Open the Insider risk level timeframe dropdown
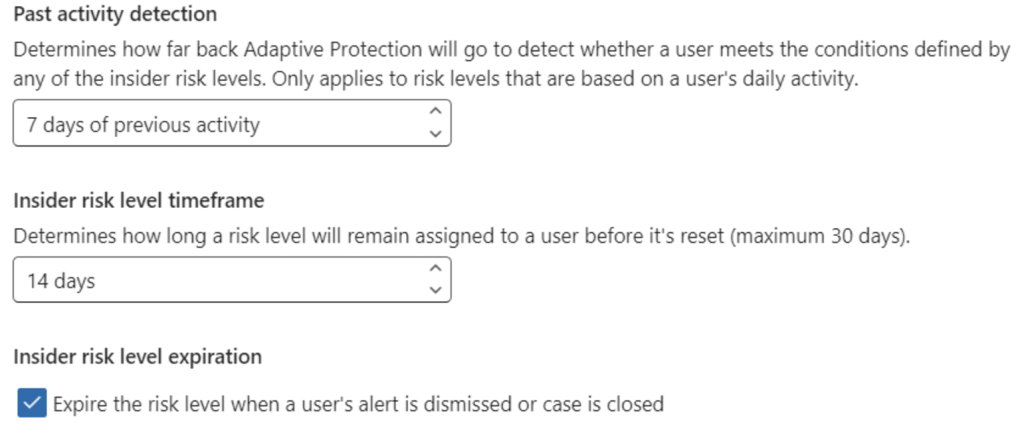 pyautogui.click(x=231, y=281)
